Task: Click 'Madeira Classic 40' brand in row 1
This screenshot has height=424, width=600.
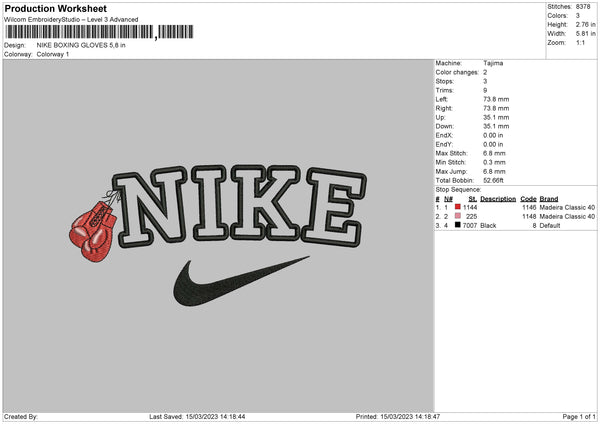Action: coord(567,207)
